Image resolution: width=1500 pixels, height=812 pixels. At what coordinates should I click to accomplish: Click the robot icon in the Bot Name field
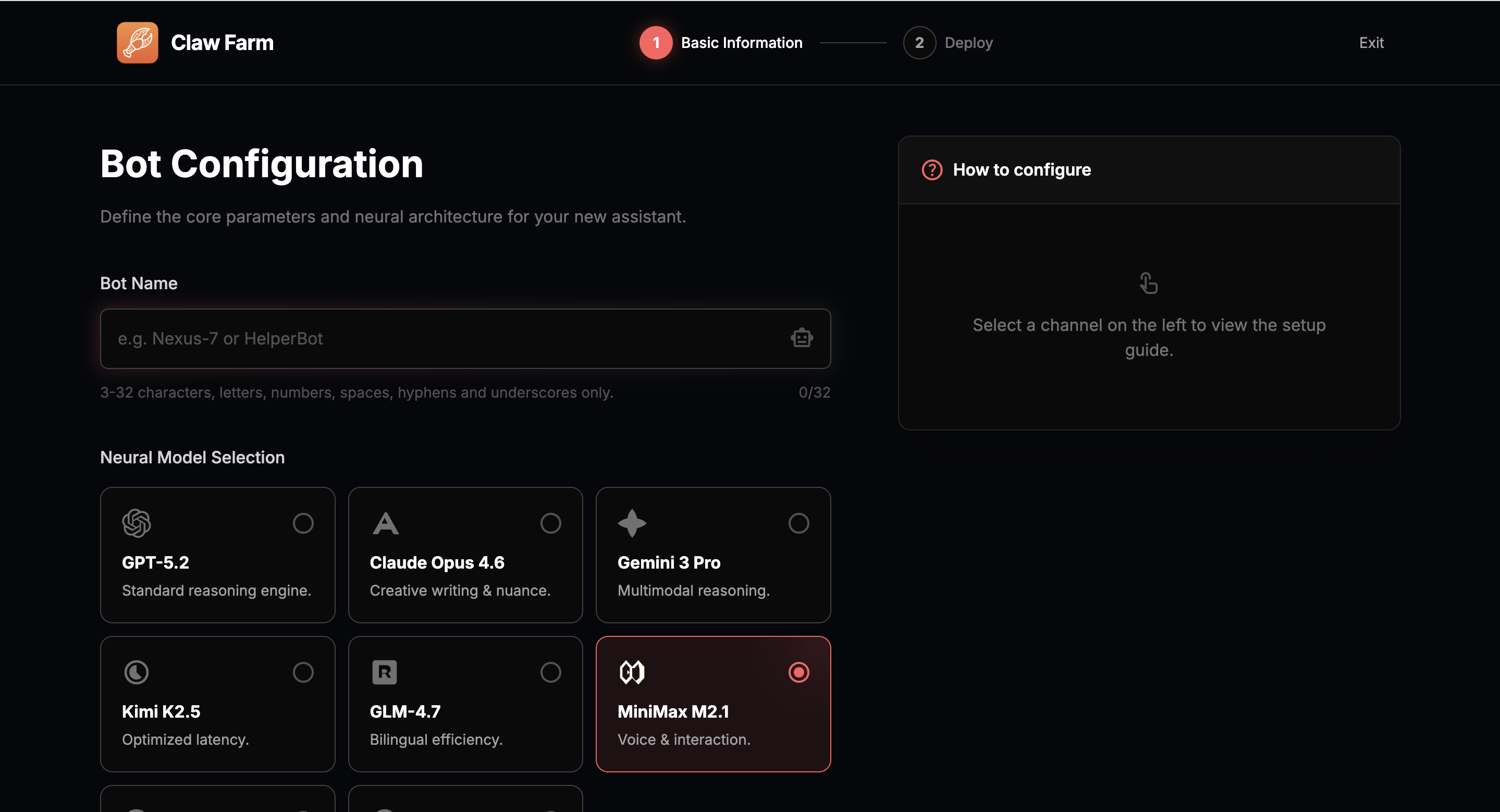(x=802, y=338)
